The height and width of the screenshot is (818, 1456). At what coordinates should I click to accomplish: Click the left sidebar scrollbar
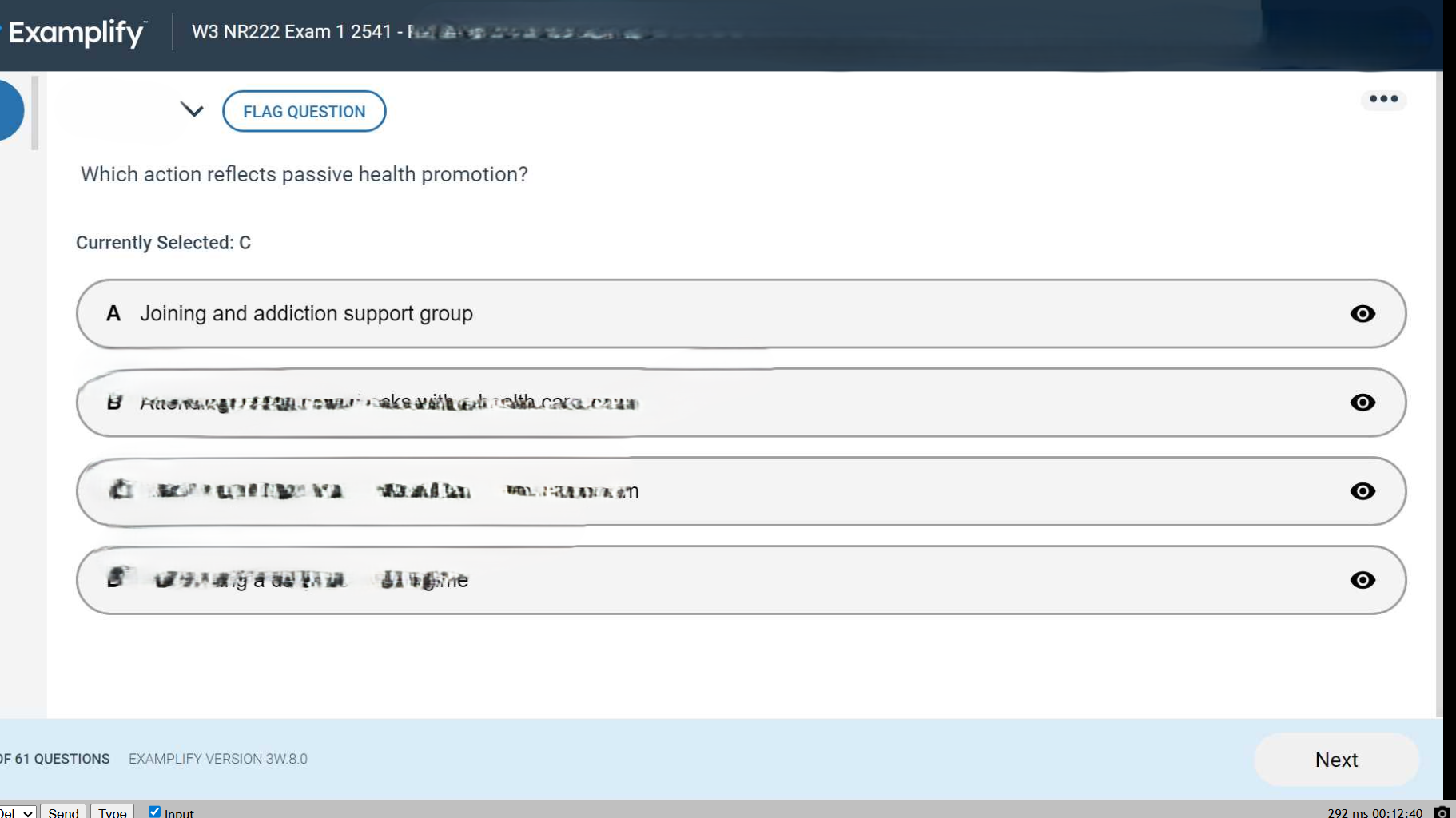click(34, 113)
